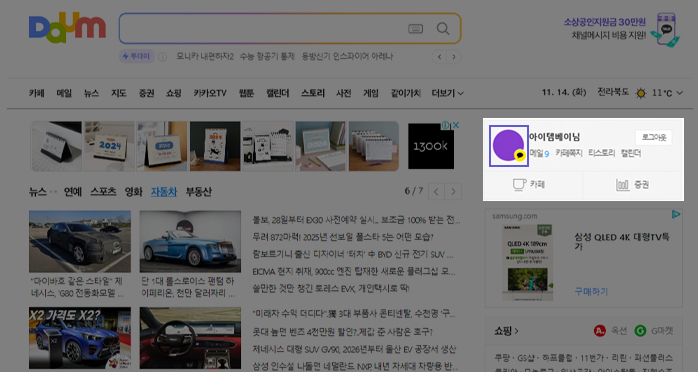Expand weather details chevron next to 11°C
Image resolution: width=698 pixels, height=372 pixels.
[680, 93]
